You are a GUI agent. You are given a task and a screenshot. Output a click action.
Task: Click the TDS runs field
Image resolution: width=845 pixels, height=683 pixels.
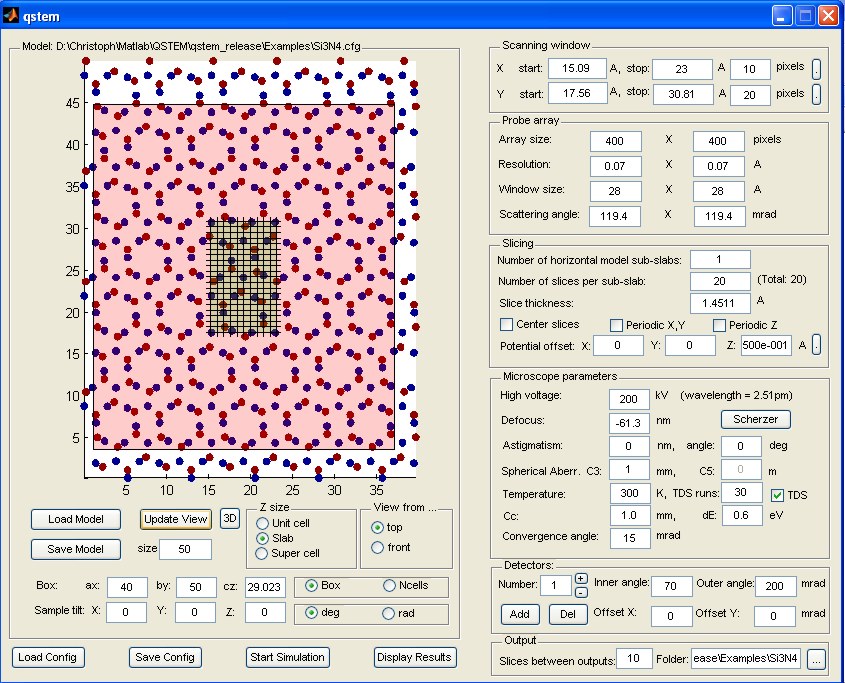(742, 492)
